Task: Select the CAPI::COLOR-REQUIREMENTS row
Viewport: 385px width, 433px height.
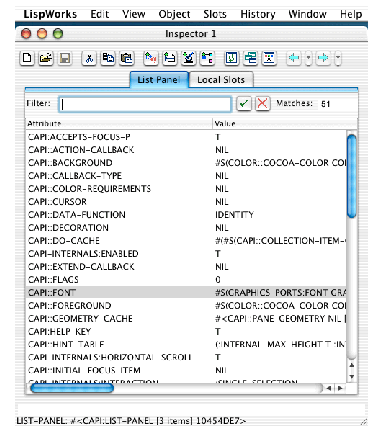Action: click(186, 189)
